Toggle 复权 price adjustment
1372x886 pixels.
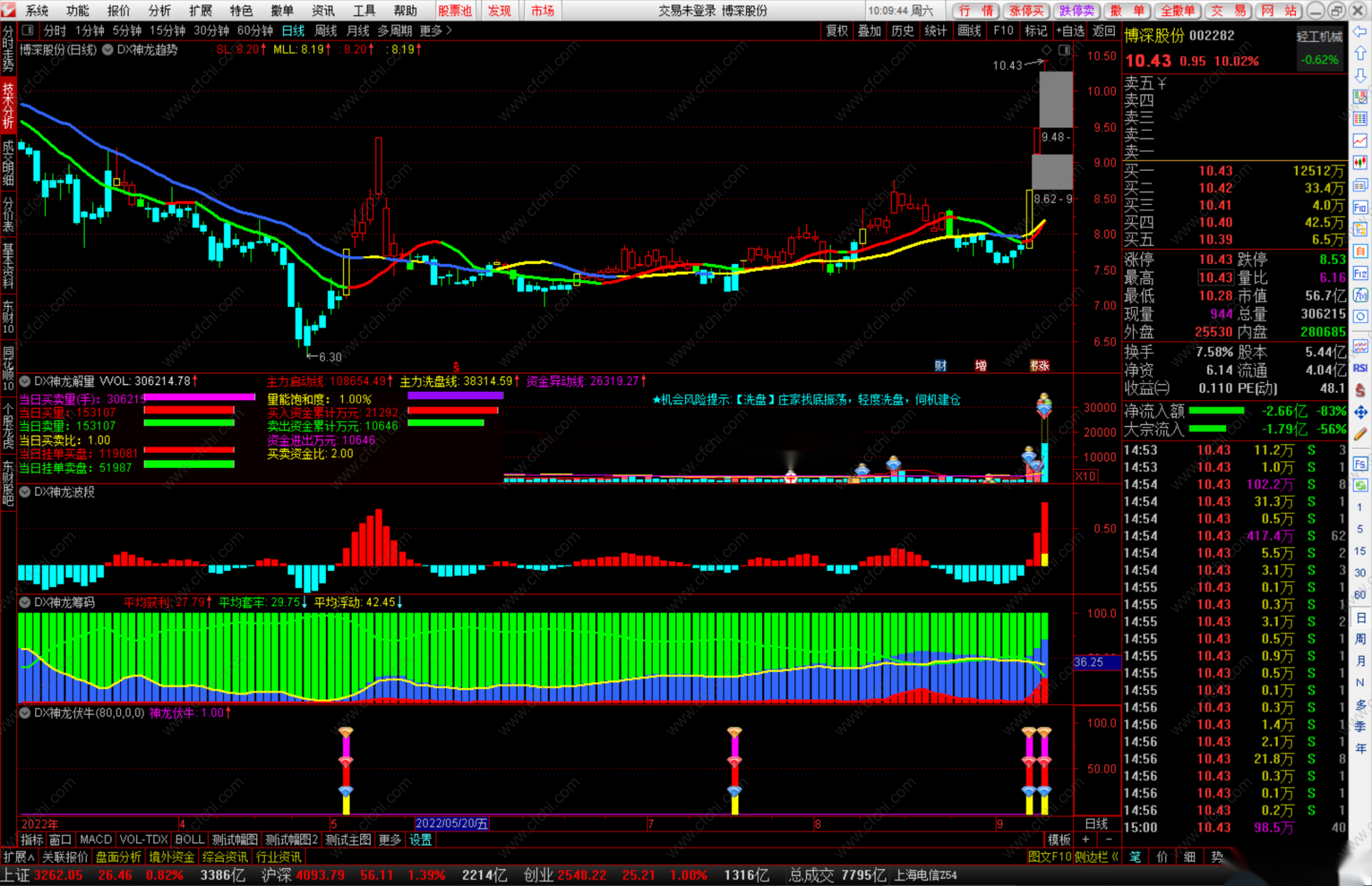click(x=837, y=30)
